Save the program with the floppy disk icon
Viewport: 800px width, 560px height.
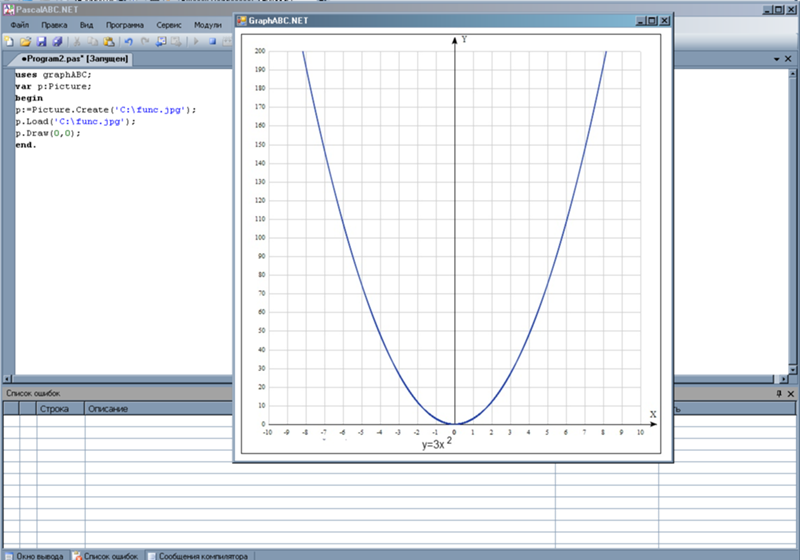pos(41,42)
